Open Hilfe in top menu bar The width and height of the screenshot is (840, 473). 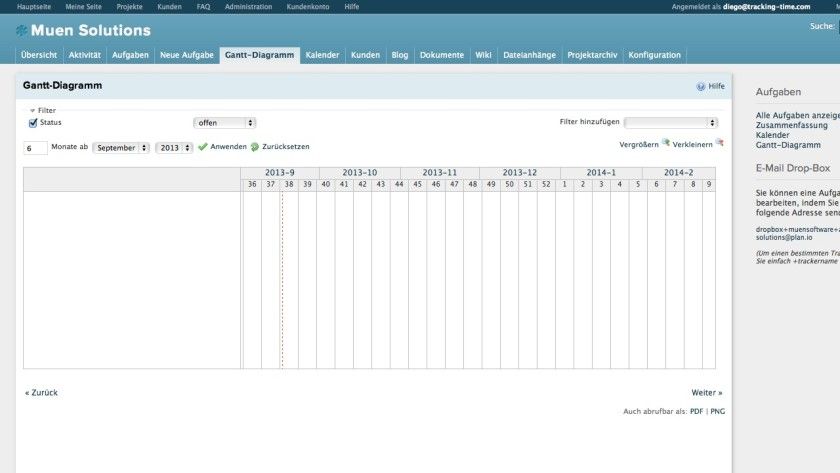tap(351, 7)
